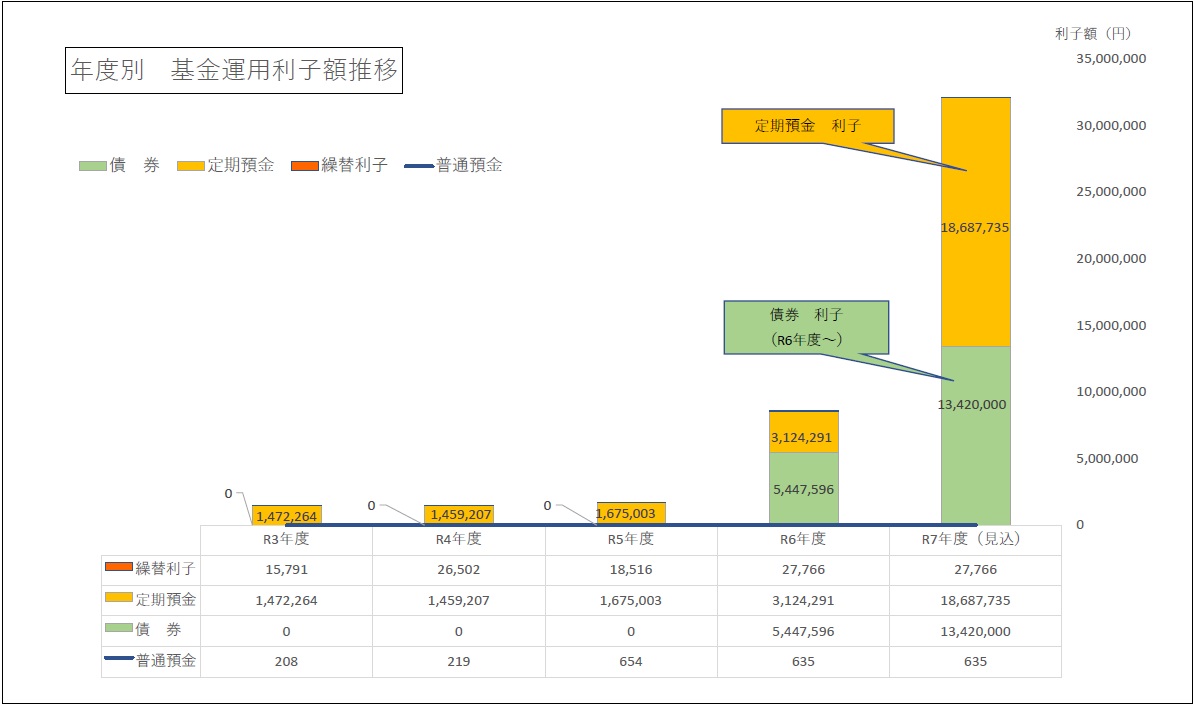The image size is (1194, 705).
Task: Click the 654 table cell
Action: tap(631, 662)
